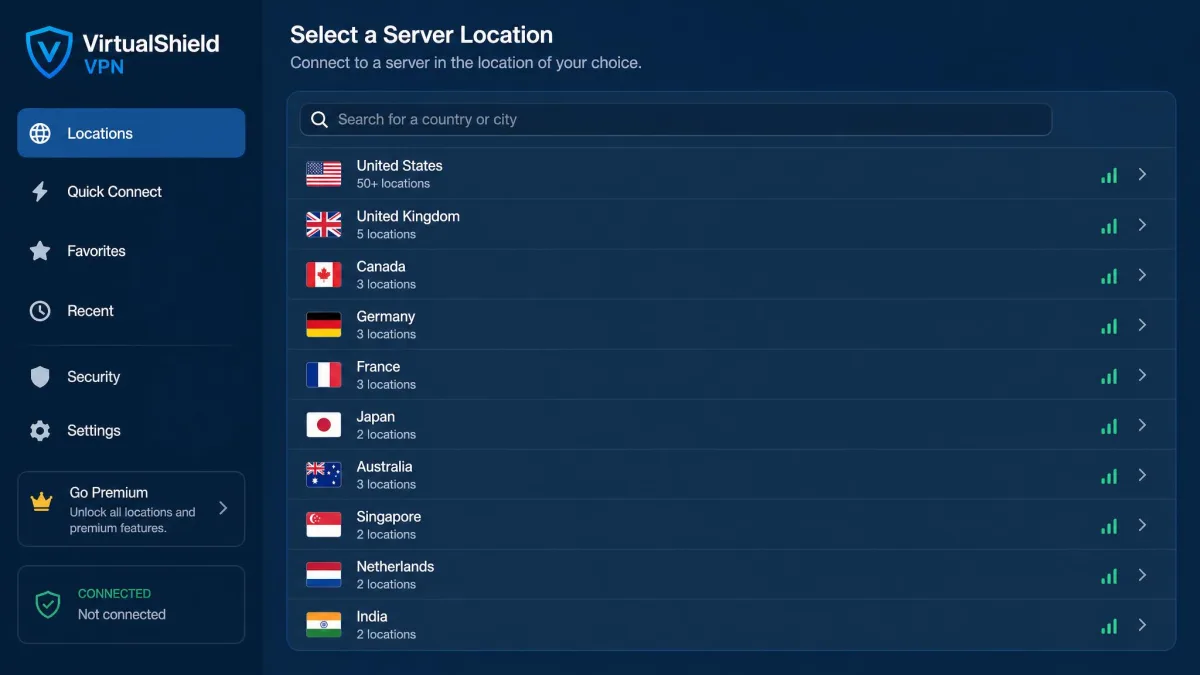The image size is (1200, 675).
Task: Click the lightning bolt Quick Connect icon
Action: 40,191
